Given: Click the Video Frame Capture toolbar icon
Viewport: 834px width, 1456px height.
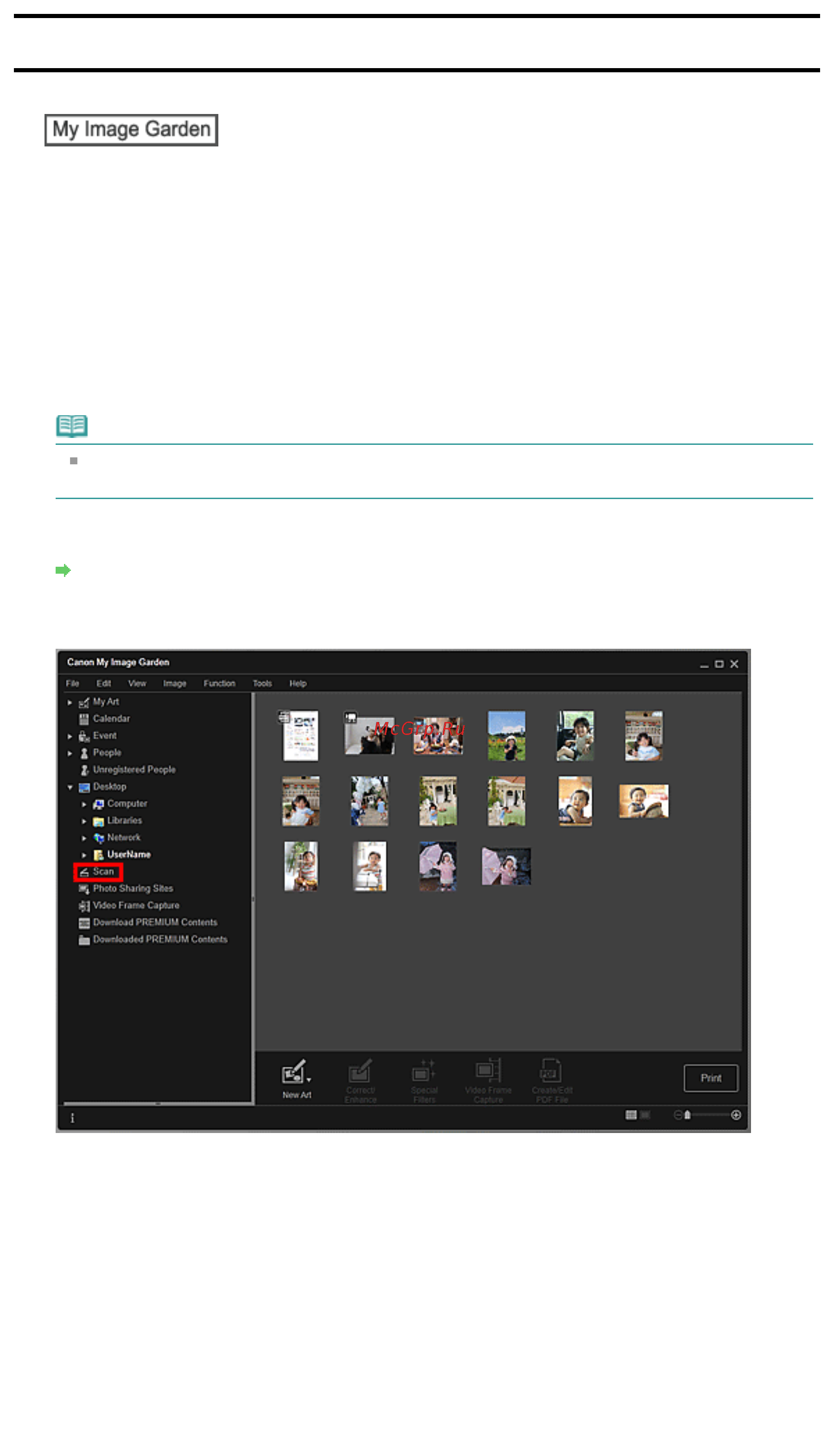Looking at the screenshot, I should (488, 1070).
